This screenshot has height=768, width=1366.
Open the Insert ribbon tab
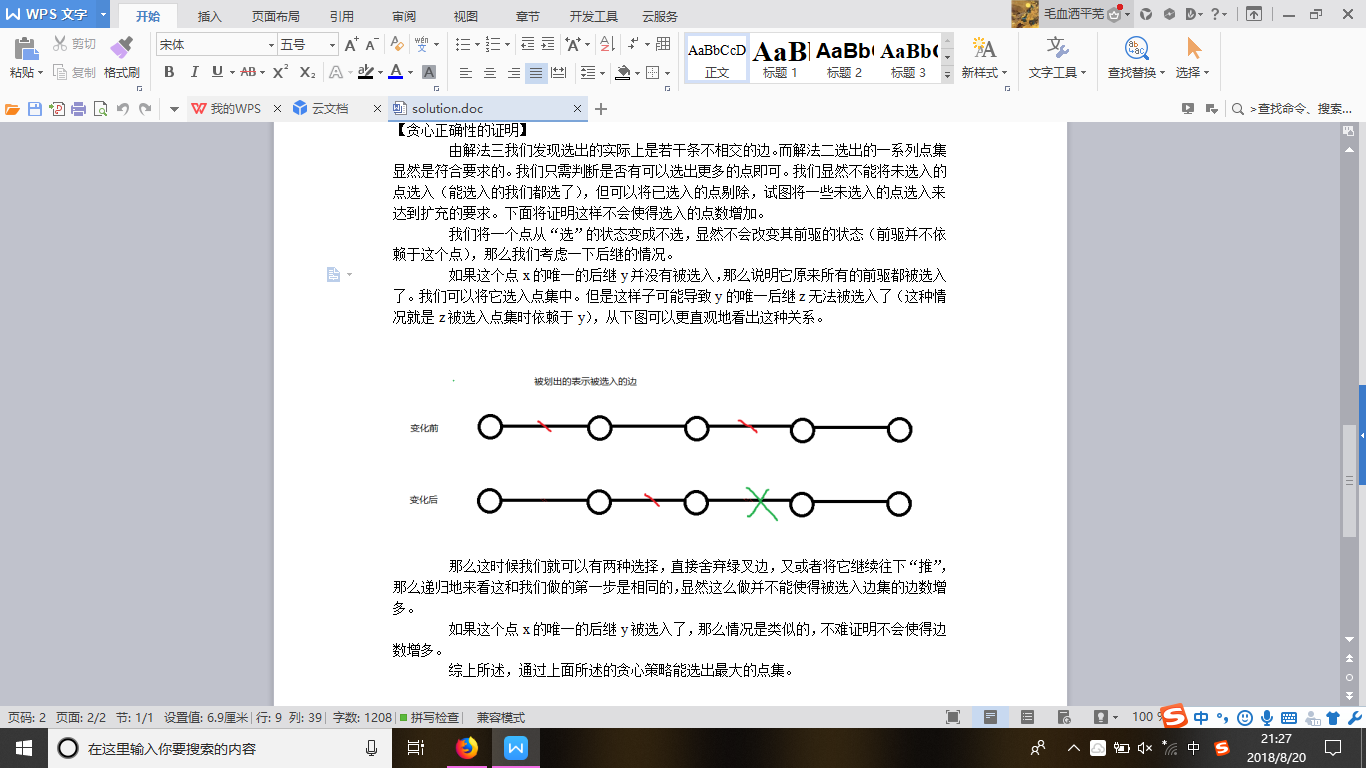pos(210,16)
